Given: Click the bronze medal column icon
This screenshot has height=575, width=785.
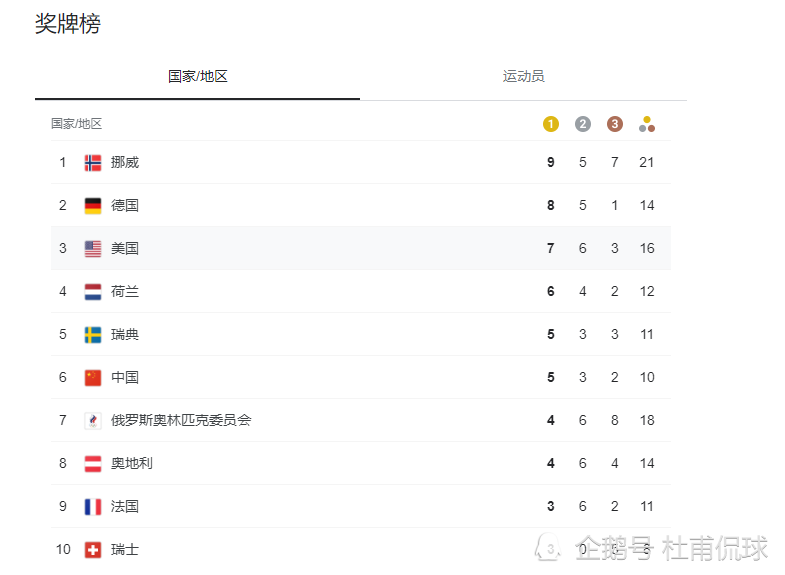Looking at the screenshot, I should (615, 124).
